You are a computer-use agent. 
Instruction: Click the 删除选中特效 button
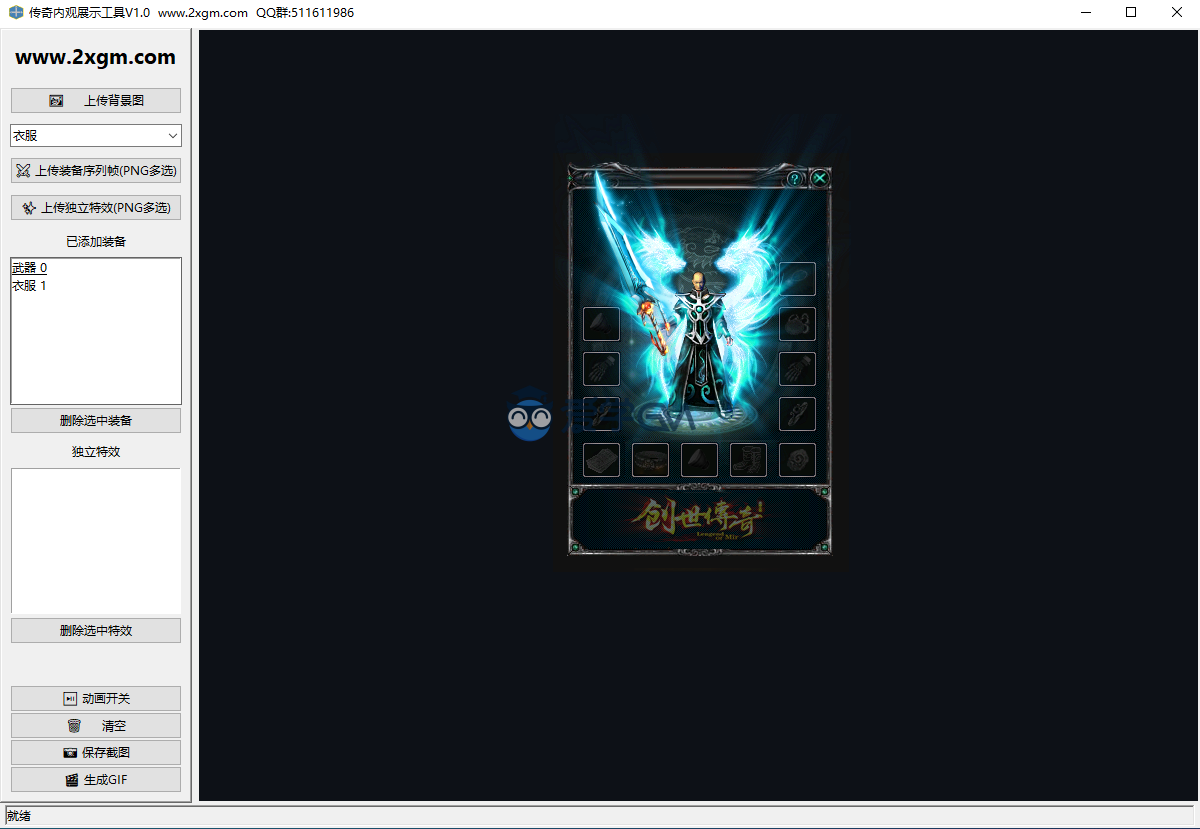click(x=96, y=631)
